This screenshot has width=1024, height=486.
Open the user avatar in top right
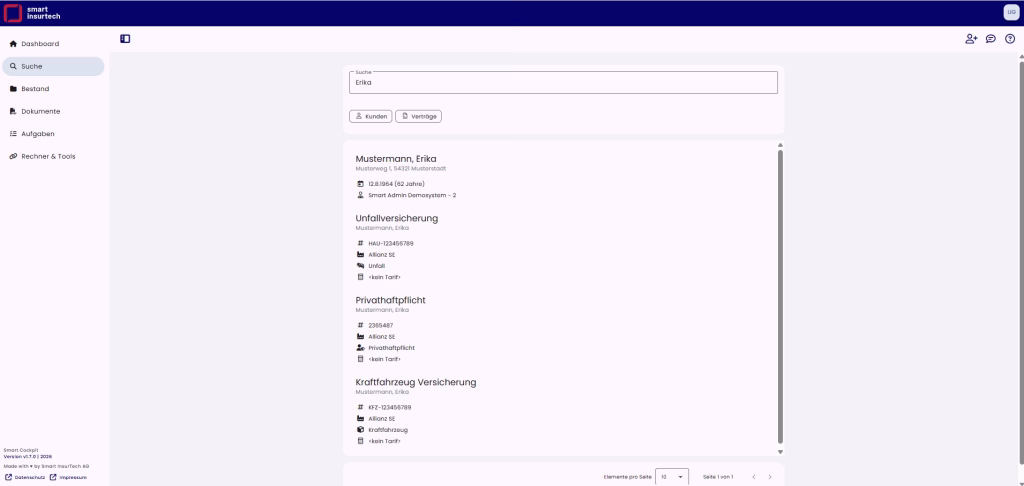pos(1011,12)
